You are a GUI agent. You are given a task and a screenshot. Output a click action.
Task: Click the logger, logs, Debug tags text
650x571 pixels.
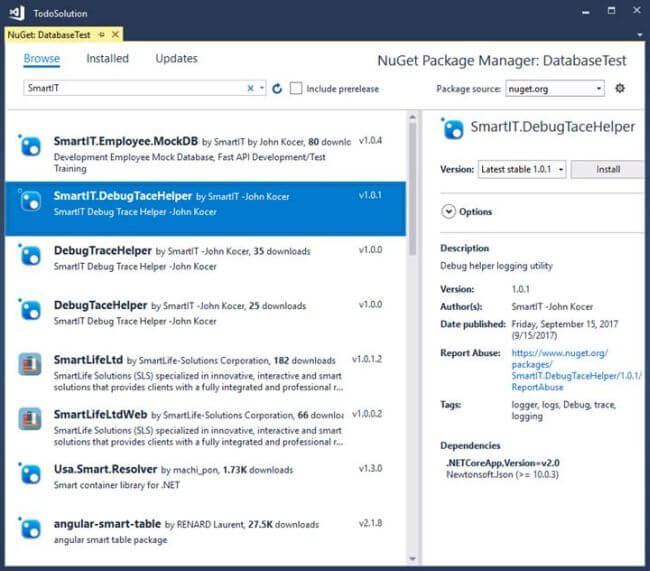click(x=563, y=410)
